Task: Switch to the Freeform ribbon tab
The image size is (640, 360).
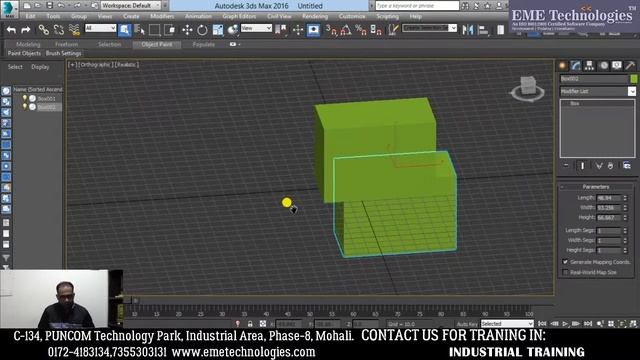Action: [67, 44]
